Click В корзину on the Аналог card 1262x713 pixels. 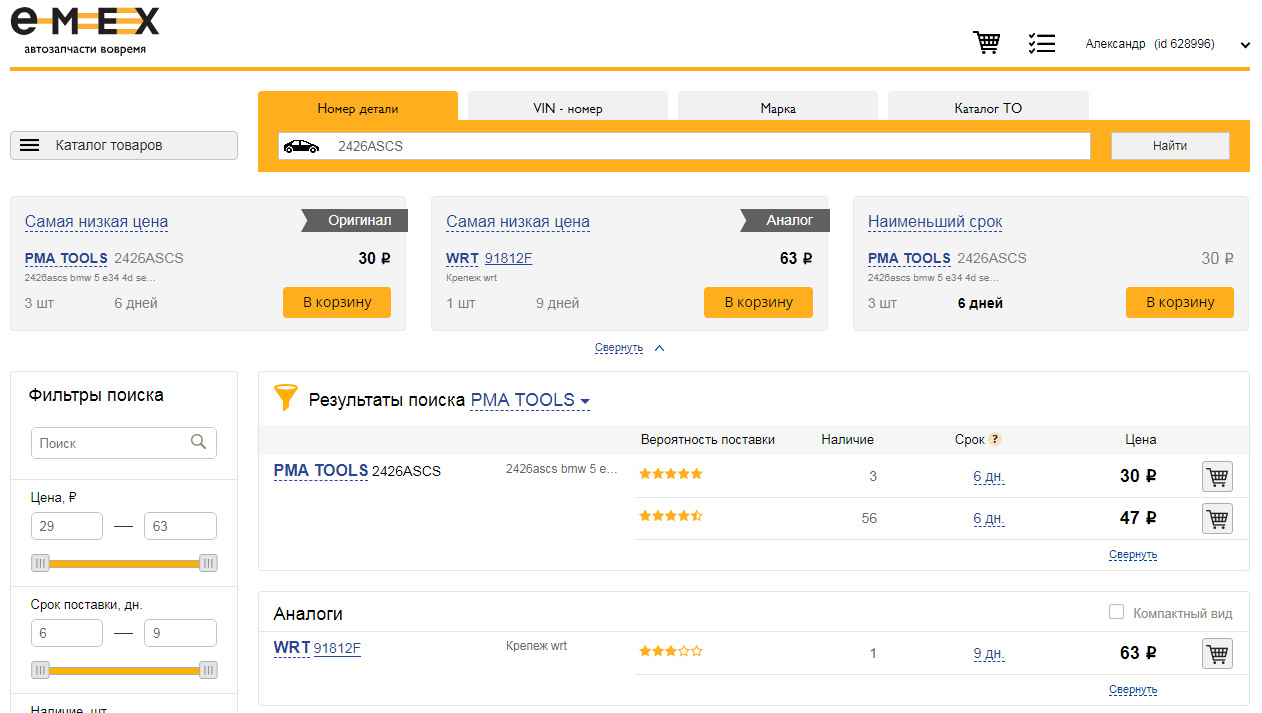point(758,302)
